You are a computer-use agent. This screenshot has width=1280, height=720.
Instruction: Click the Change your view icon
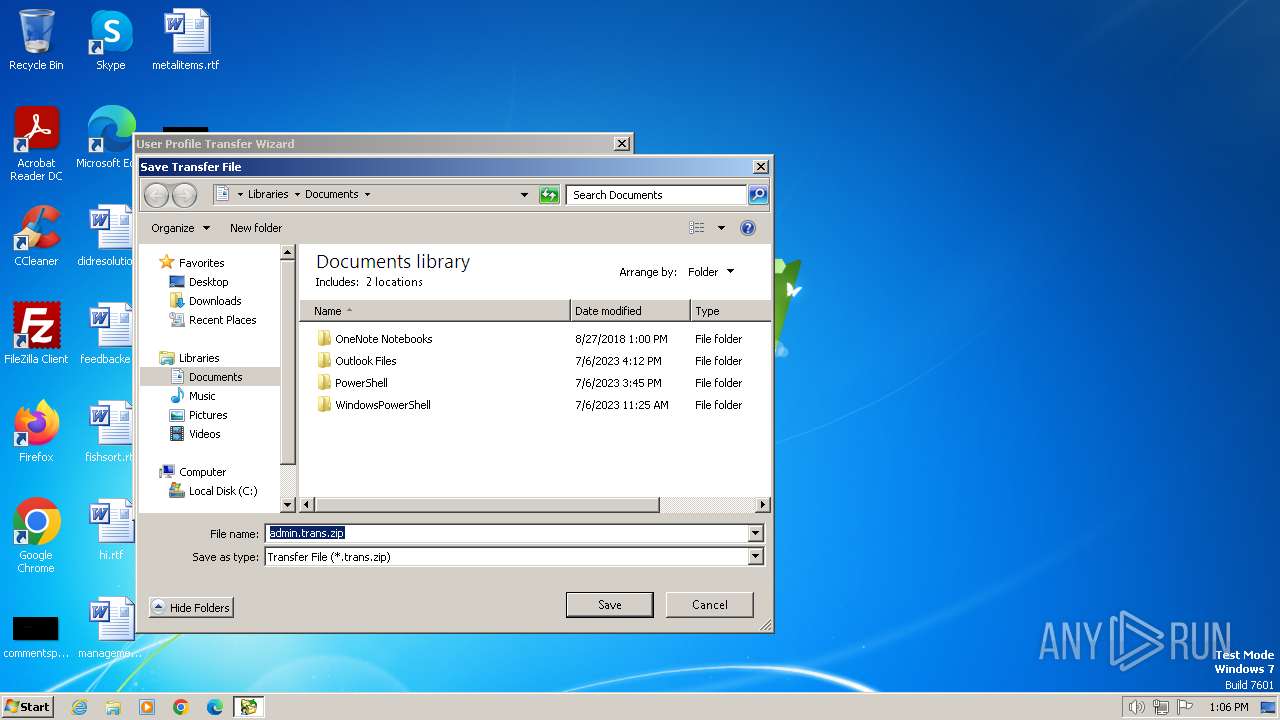[x=697, y=228]
